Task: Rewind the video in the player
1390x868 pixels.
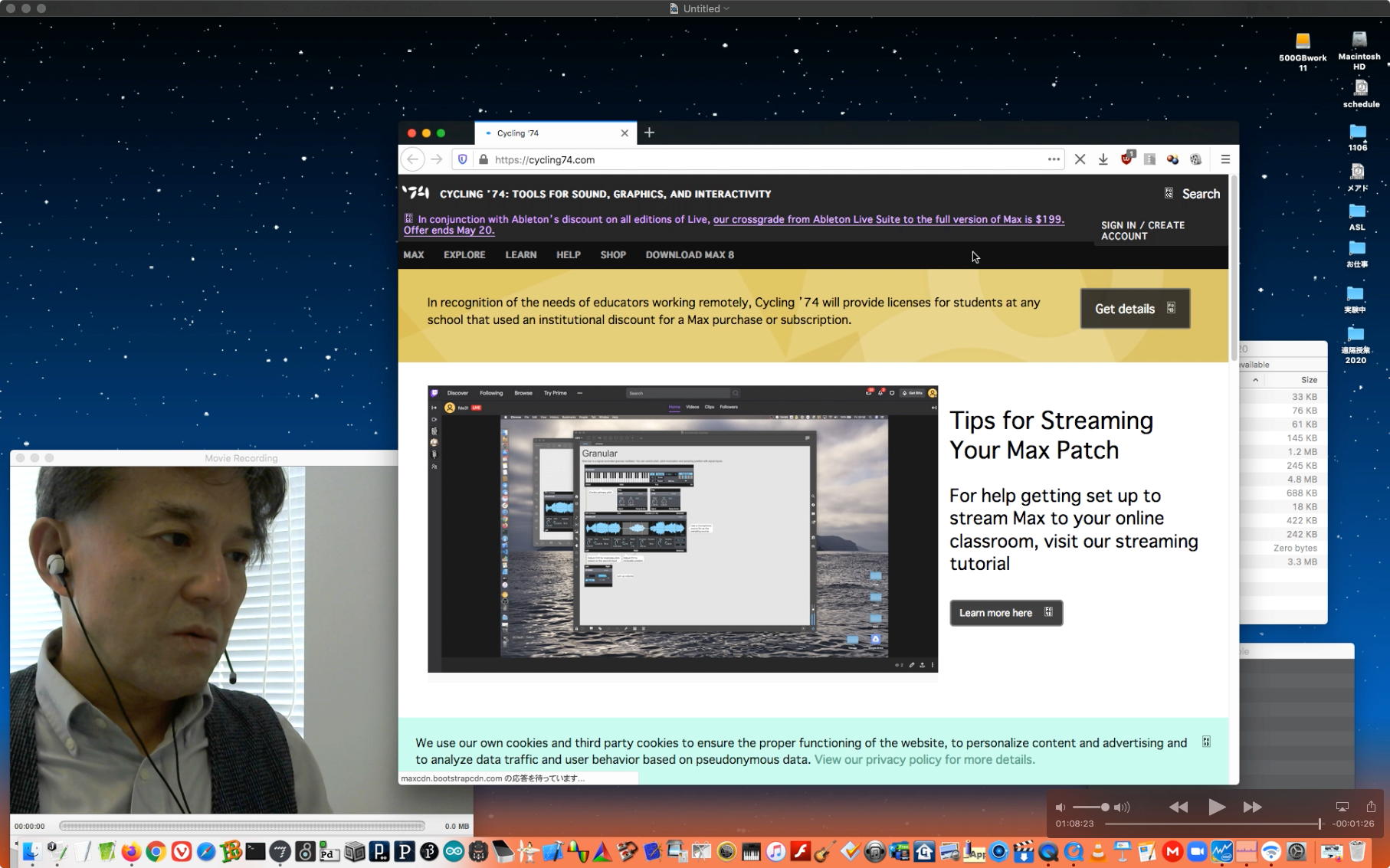Action: point(1179,807)
